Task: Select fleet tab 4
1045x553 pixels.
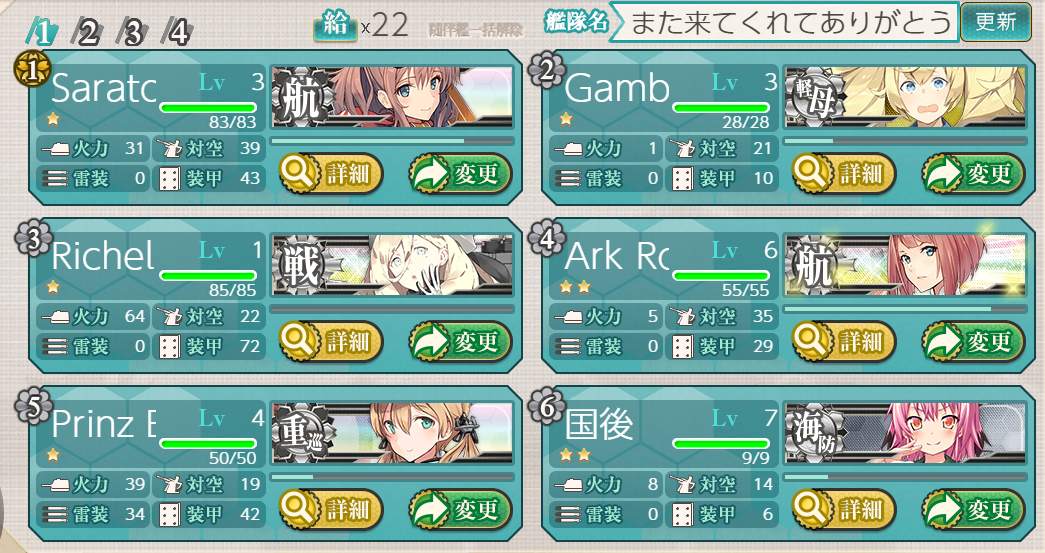Action: (x=178, y=32)
